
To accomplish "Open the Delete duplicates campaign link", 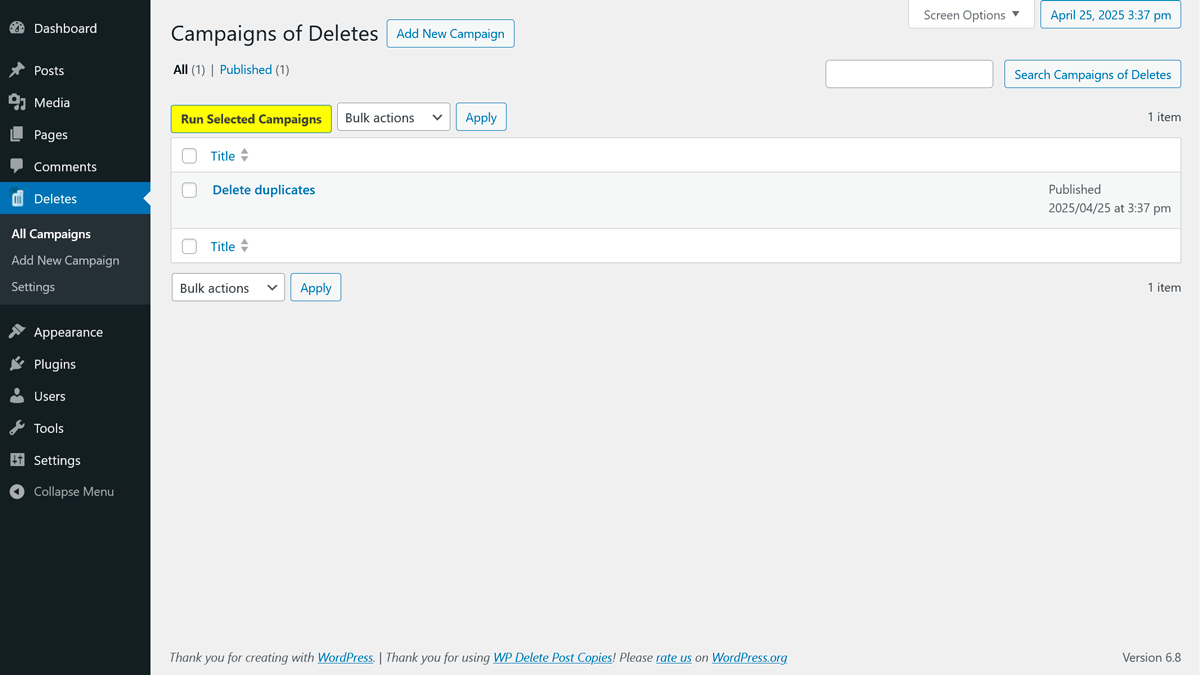I will pos(264,190).
